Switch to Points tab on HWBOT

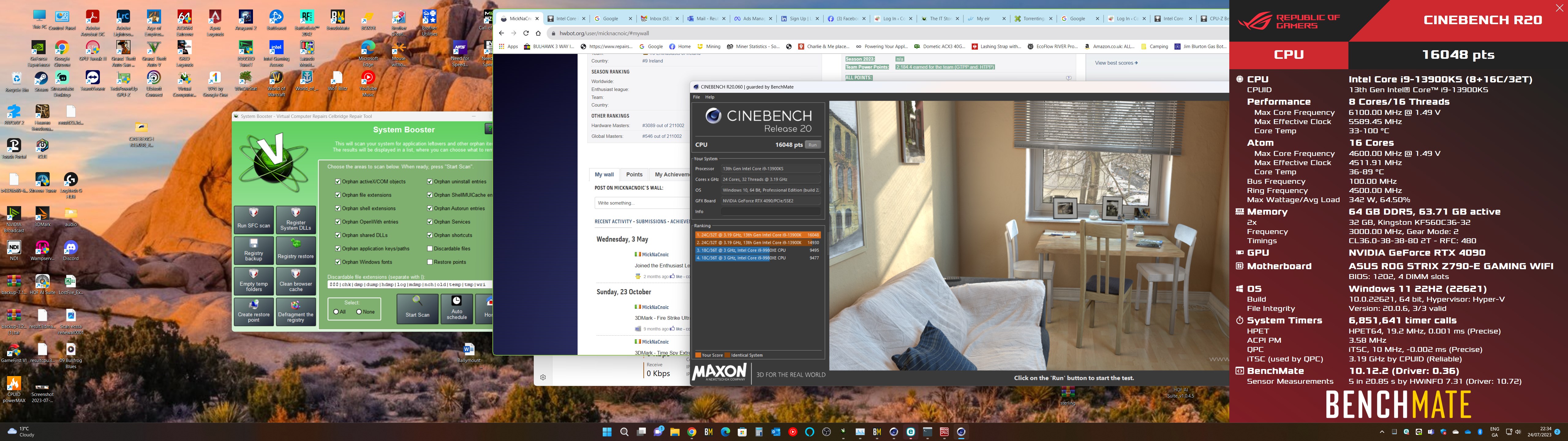pyautogui.click(x=634, y=174)
